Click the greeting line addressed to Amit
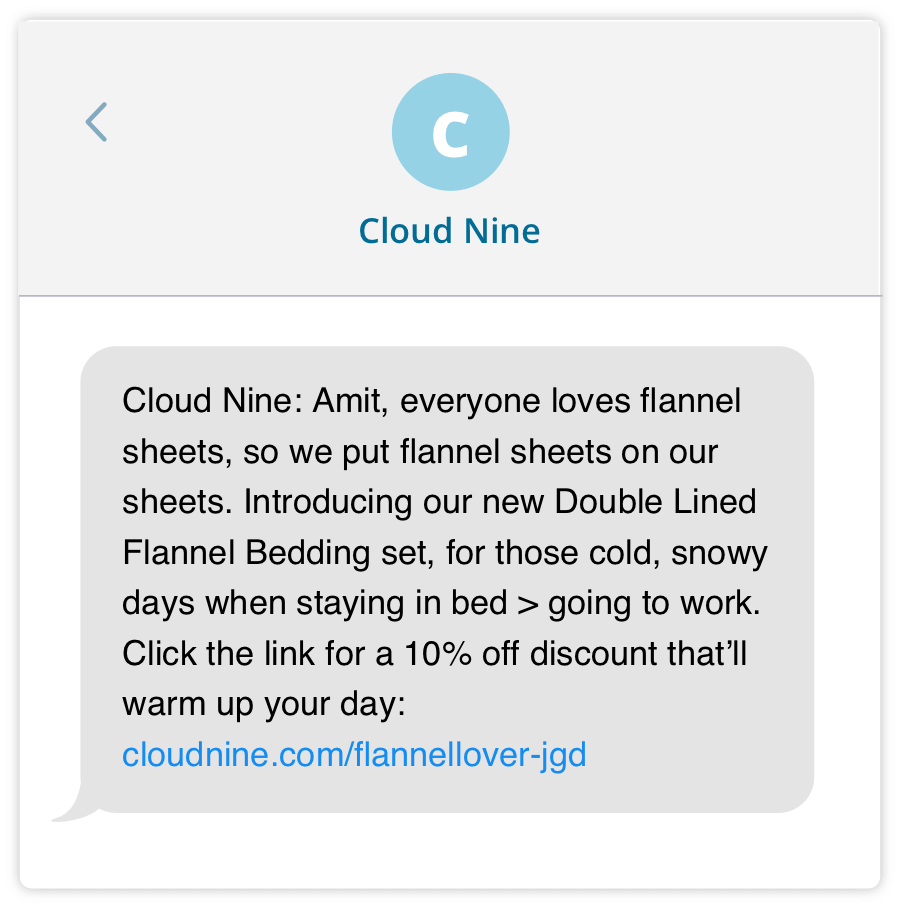The height and width of the screenshot is (908, 900). tap(430, 400)
